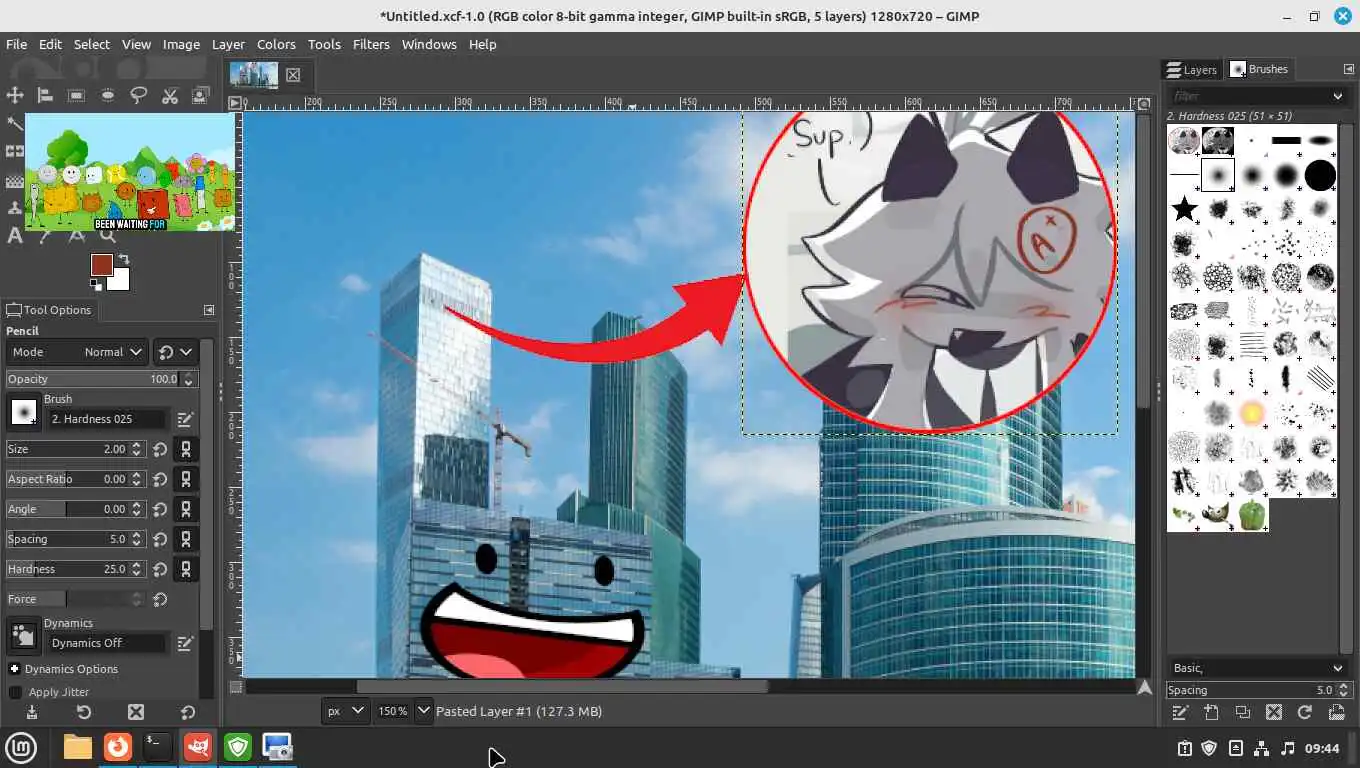Select the Foreground Select tool
The image size is (1360, 768).
[x=200, y=95]
